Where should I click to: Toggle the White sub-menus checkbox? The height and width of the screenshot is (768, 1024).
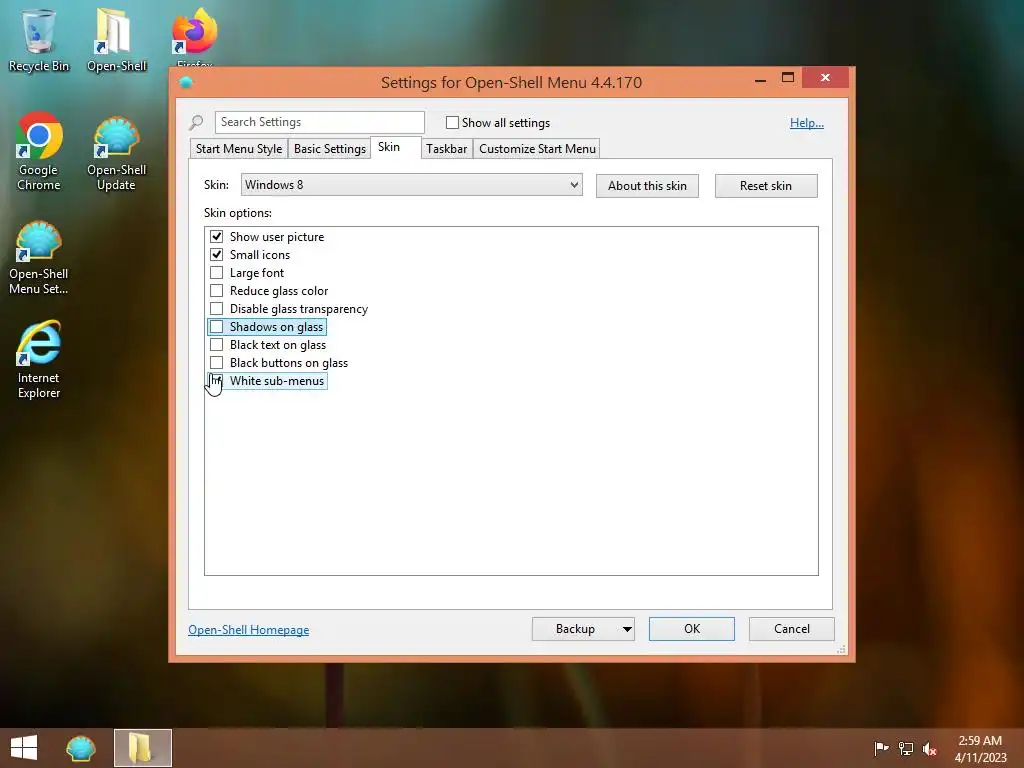point(216,381)
